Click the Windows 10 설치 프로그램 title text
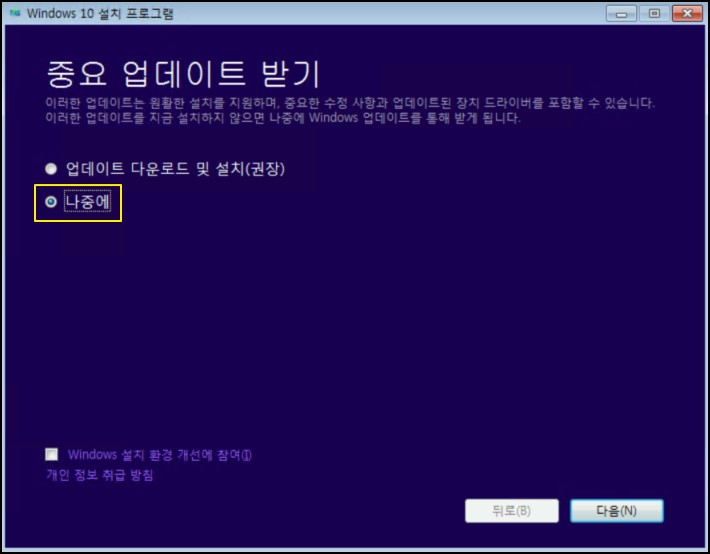Screen dimensions: 710x554 pyautogui.click(x=100, y=13)
